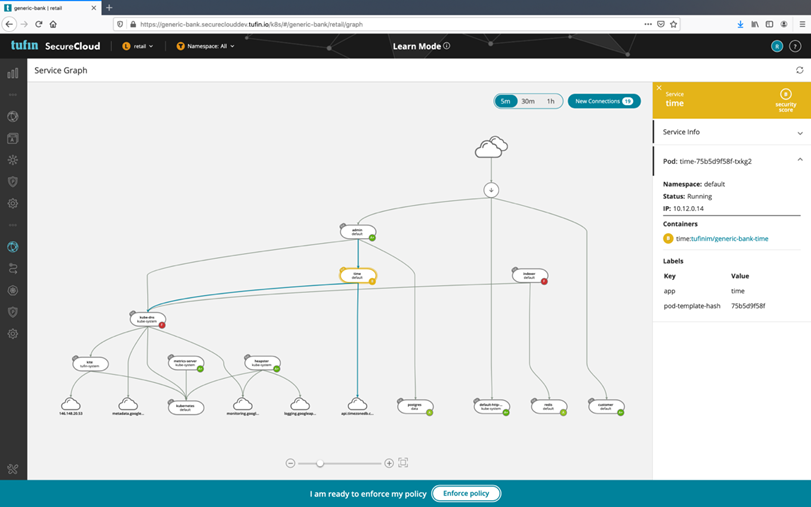Open the browser hamburger menu
811x507 pixels.
pos(802,24)
